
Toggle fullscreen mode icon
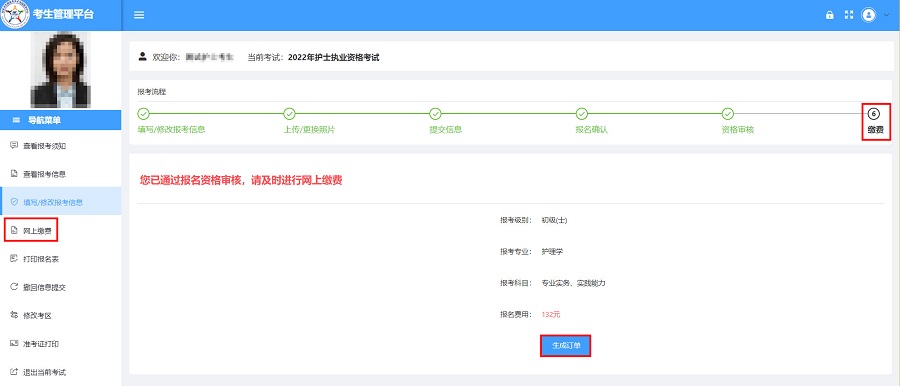pos(849,15)
